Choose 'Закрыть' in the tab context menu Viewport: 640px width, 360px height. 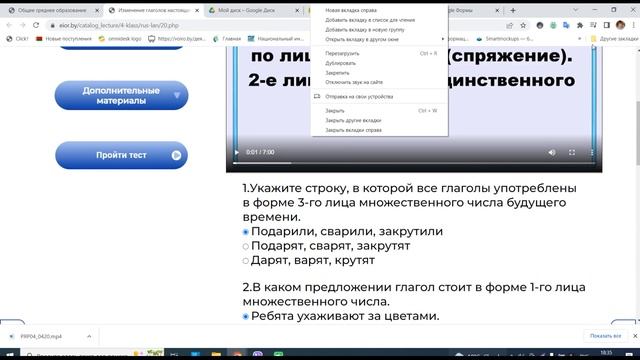pyautogui.click(x=379, y=111)
